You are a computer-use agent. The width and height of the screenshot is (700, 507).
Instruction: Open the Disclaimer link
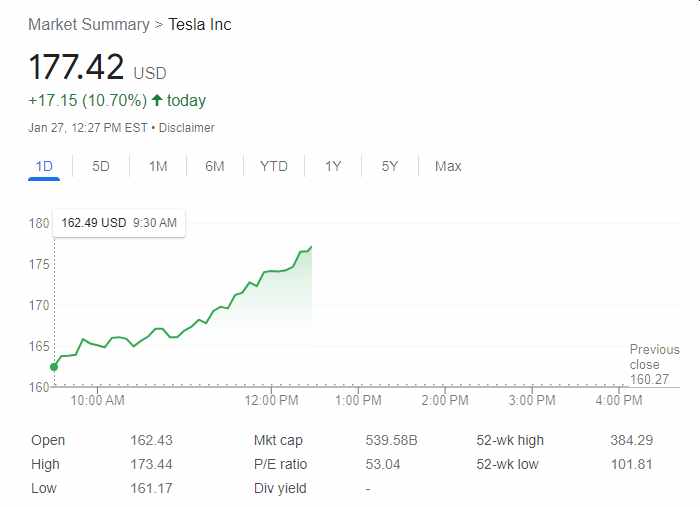187,128
